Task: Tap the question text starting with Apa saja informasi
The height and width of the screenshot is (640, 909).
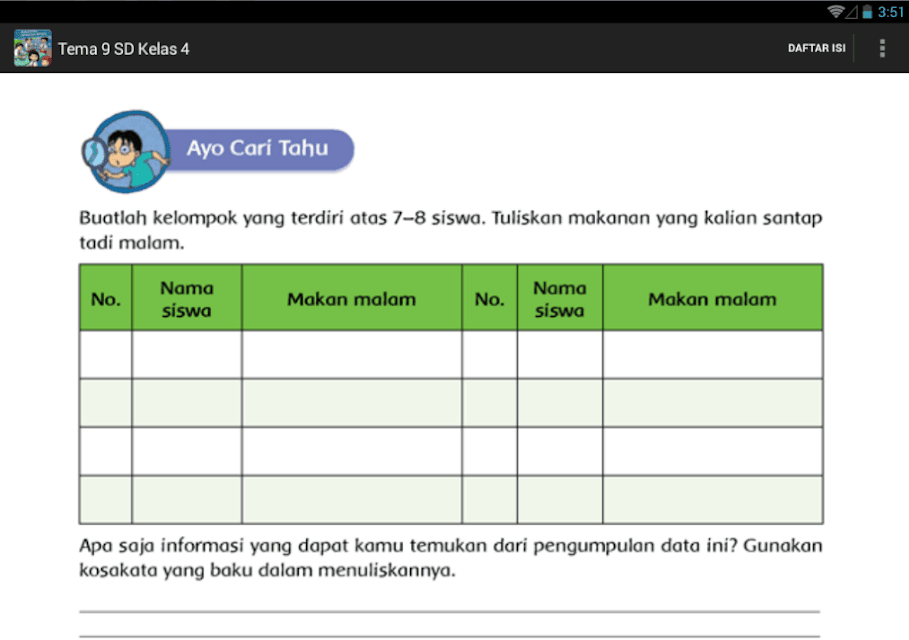Action: [450, 558]
